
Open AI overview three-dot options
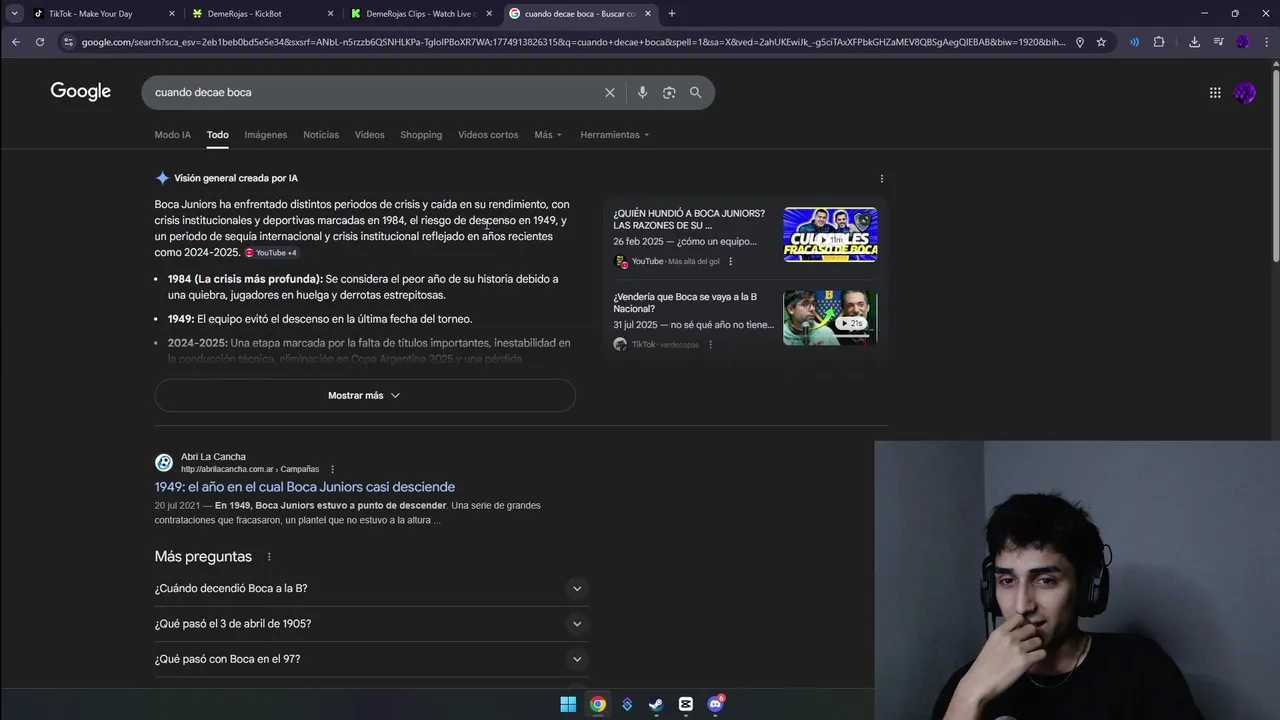tap(882, 178)
